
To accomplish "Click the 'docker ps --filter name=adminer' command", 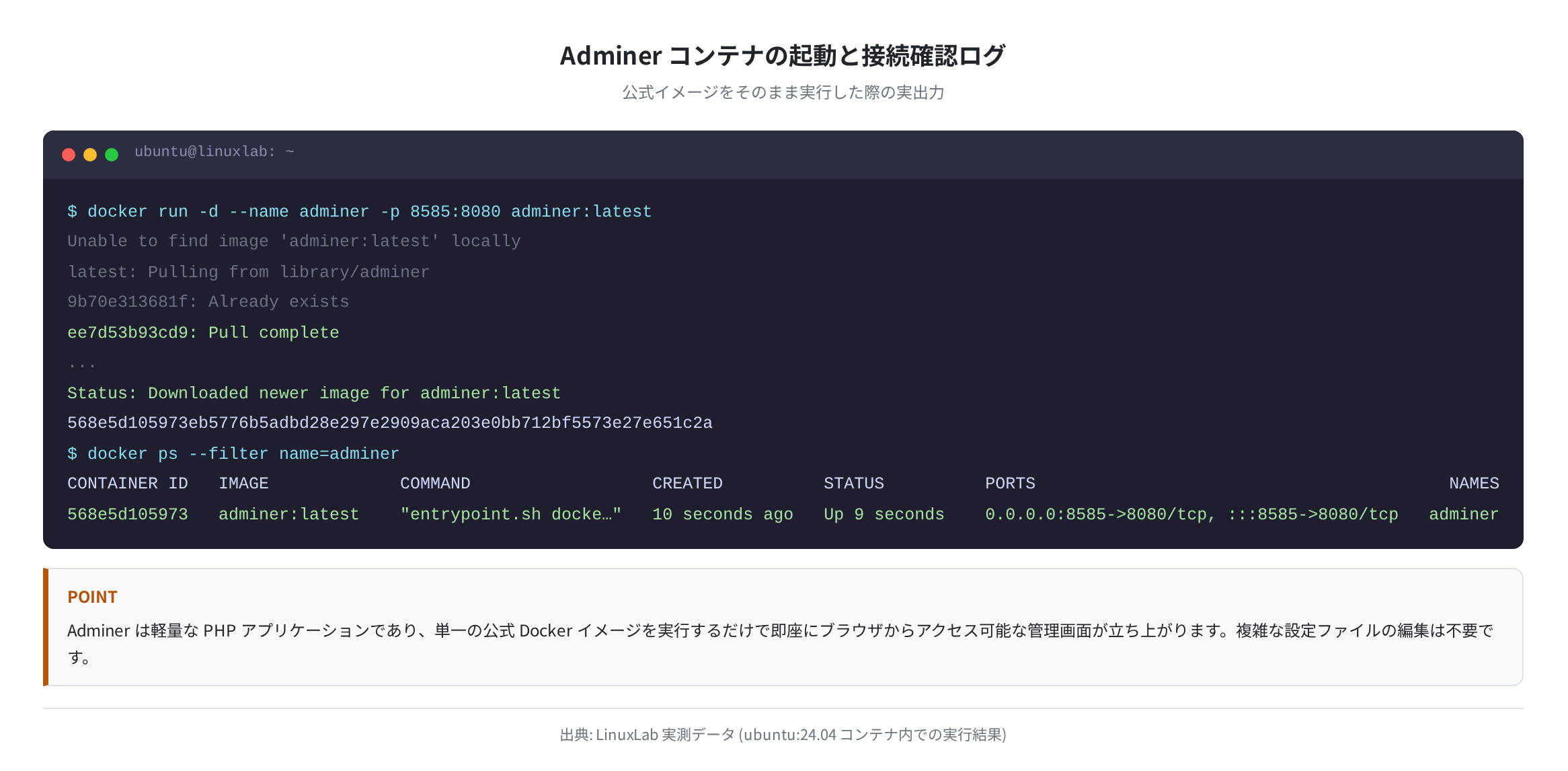I will point(233,453).
